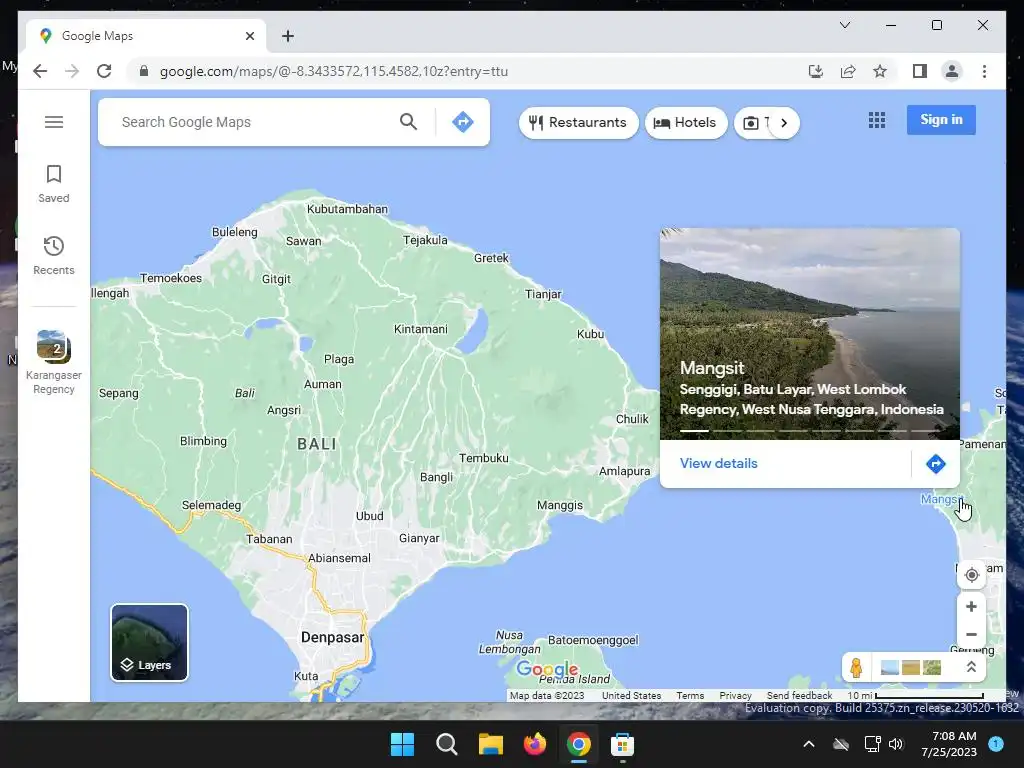Image resolution: width=1024 pixels, height=768 pixels.
Task: Expand the imagery strip with the double chevron
Action: point(971,667)
